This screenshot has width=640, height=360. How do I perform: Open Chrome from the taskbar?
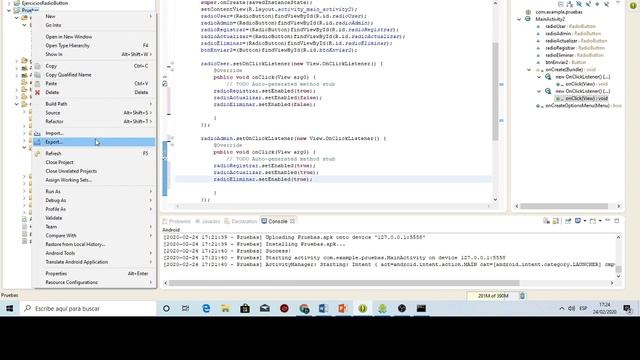(304, 309)
